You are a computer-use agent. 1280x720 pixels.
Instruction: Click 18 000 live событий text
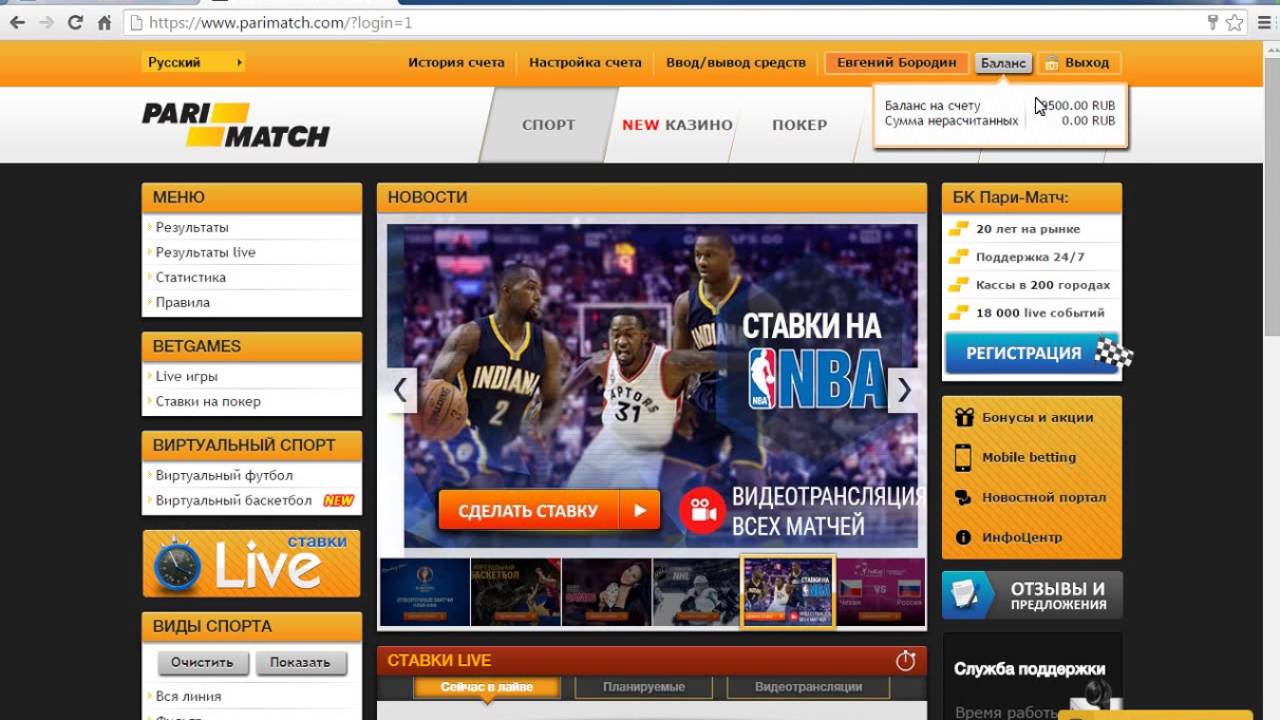(x=1040, y=313)
